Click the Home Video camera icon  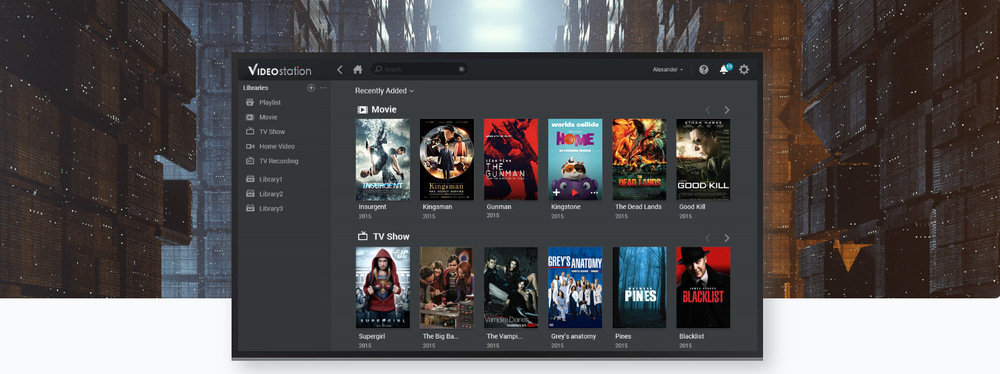point(250,146)
